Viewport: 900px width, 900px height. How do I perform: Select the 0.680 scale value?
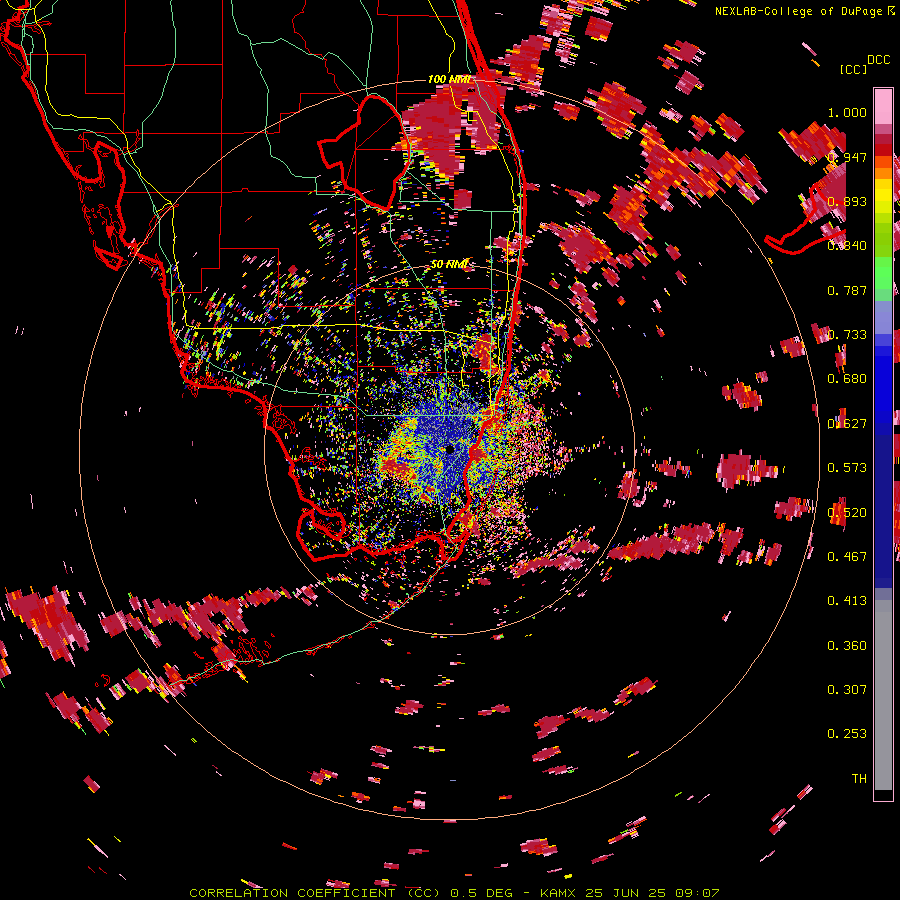pos(847,379)
